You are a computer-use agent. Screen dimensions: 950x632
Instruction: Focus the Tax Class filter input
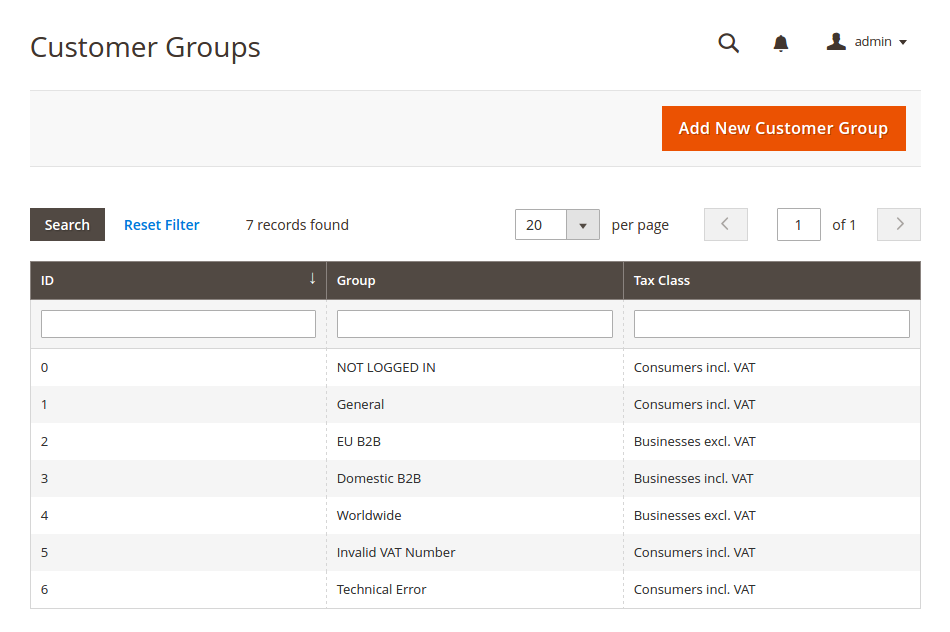coord(771,324)
